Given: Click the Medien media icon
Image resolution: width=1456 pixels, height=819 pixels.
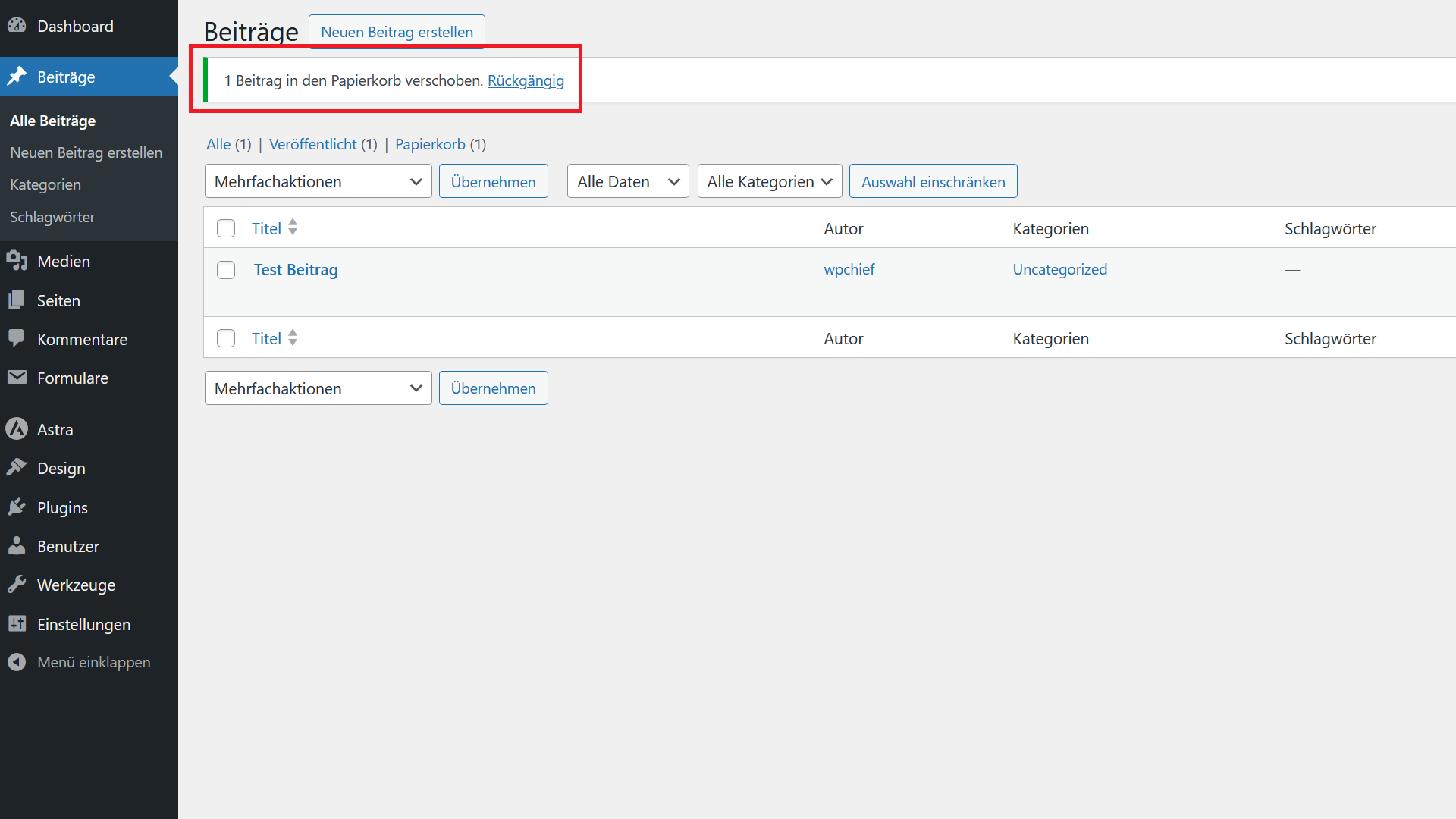Looking at the screenshot, I should coord(17,261).
